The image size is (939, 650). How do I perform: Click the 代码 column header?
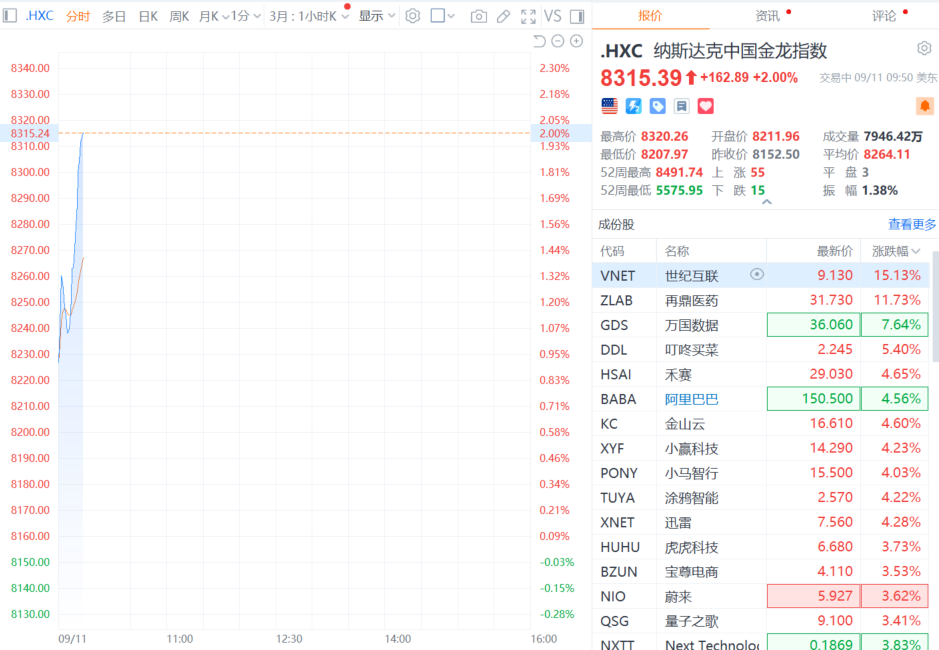[x=612, y=251]
